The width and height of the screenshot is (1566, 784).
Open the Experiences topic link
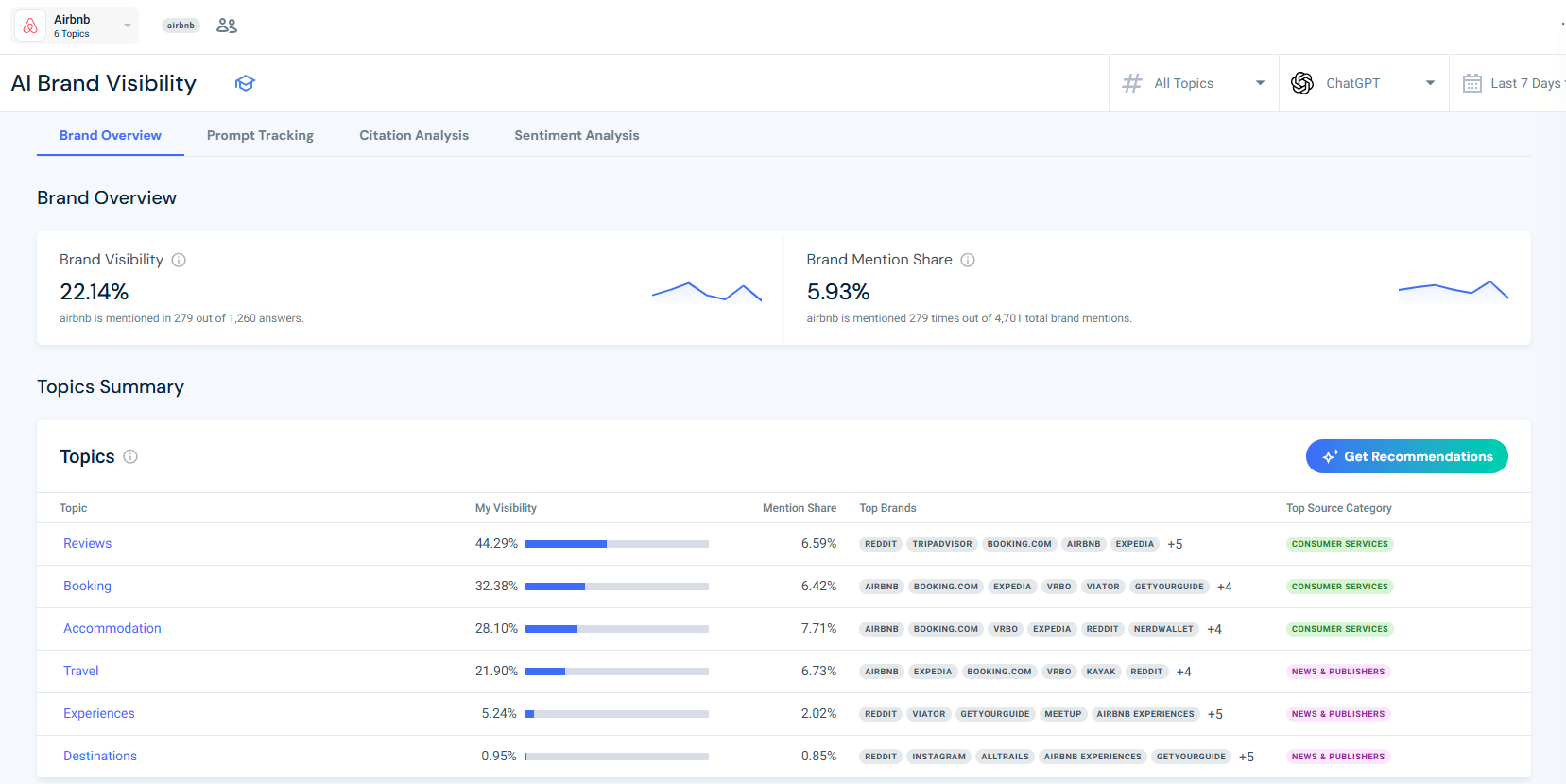98,713
